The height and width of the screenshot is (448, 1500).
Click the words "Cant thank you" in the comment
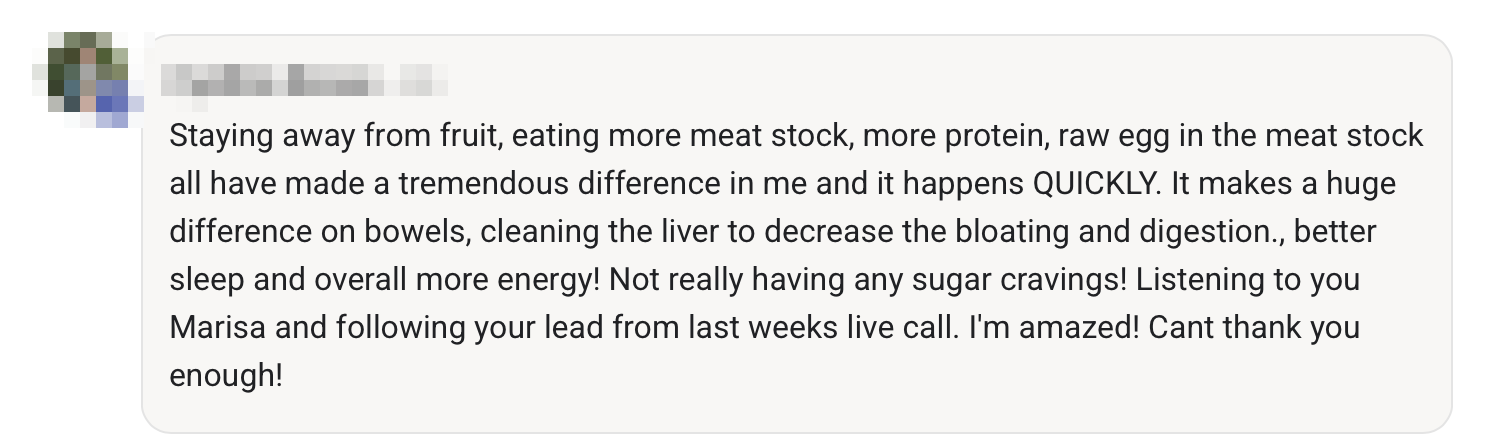(1255, 328)
